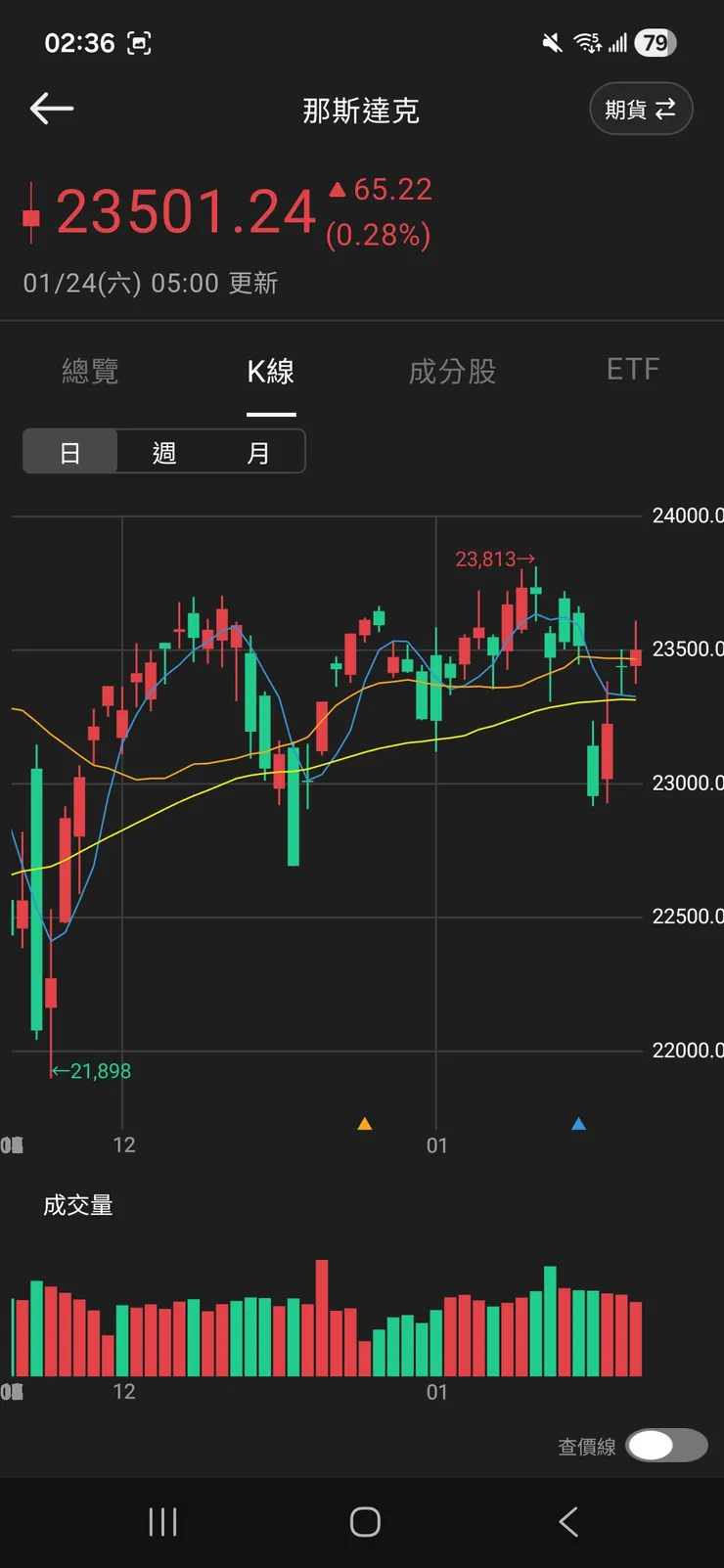This screenshot has height=1568, width=724.
Task: Enable the 查價線 price line toggle
Action: 666,1445
